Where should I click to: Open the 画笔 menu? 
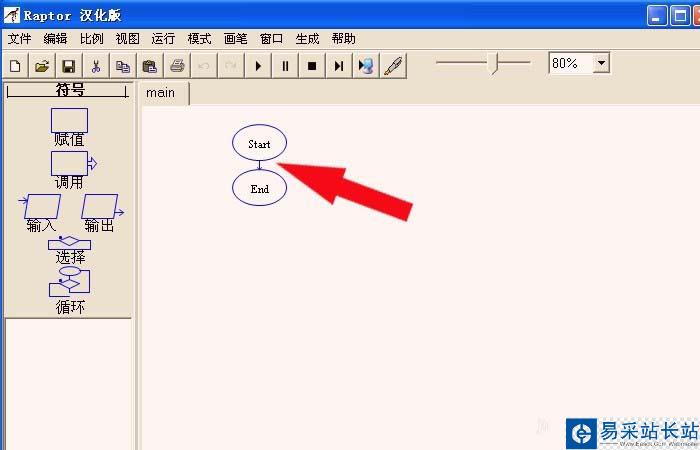click(x=235, y=39)
